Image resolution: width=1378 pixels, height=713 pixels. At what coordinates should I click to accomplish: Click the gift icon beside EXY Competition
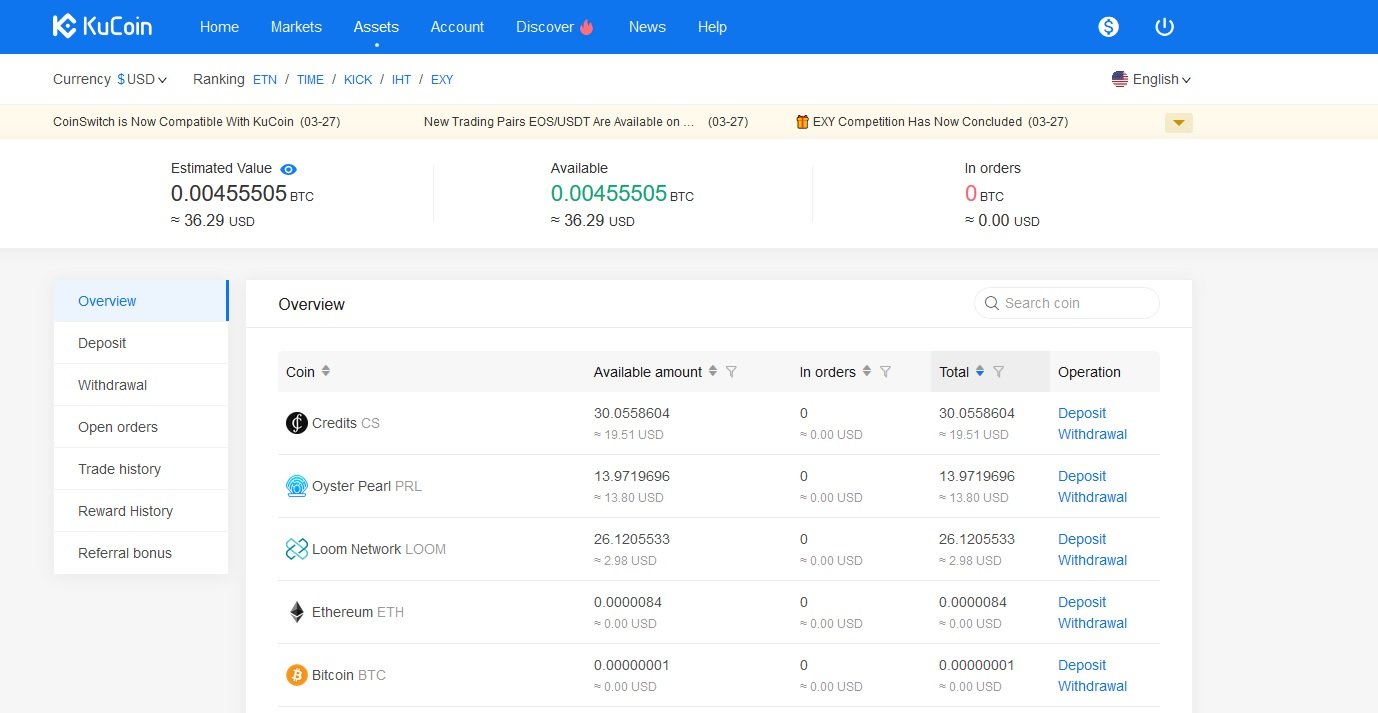coord(802,122)
